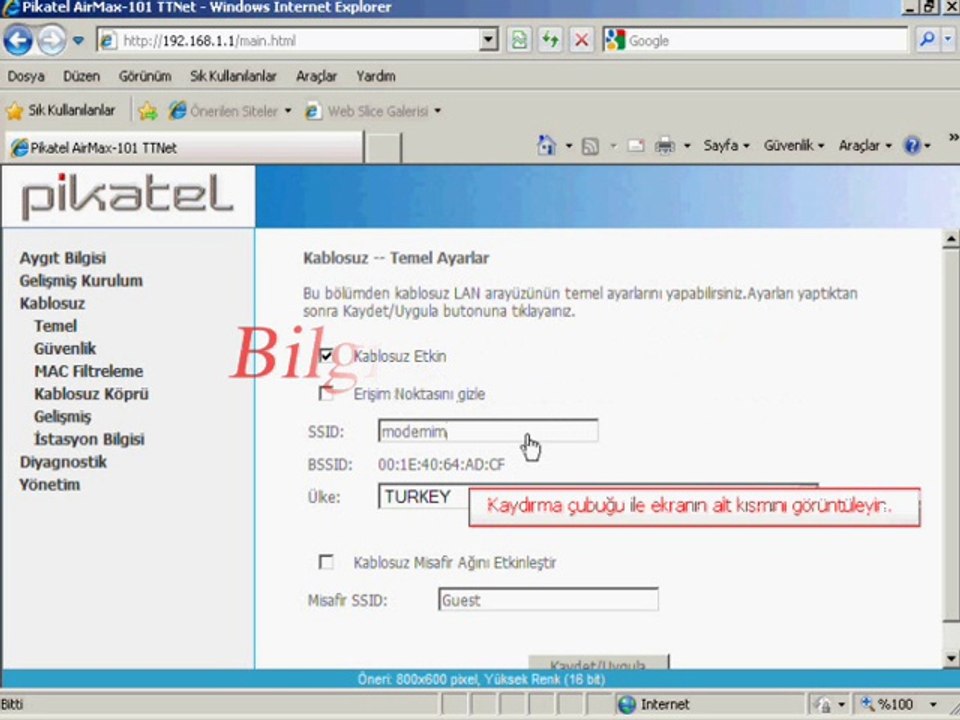Click the Sık Kullanılanlar star favorites button
The height and width of the screenshot is (720, 960).
61,111
